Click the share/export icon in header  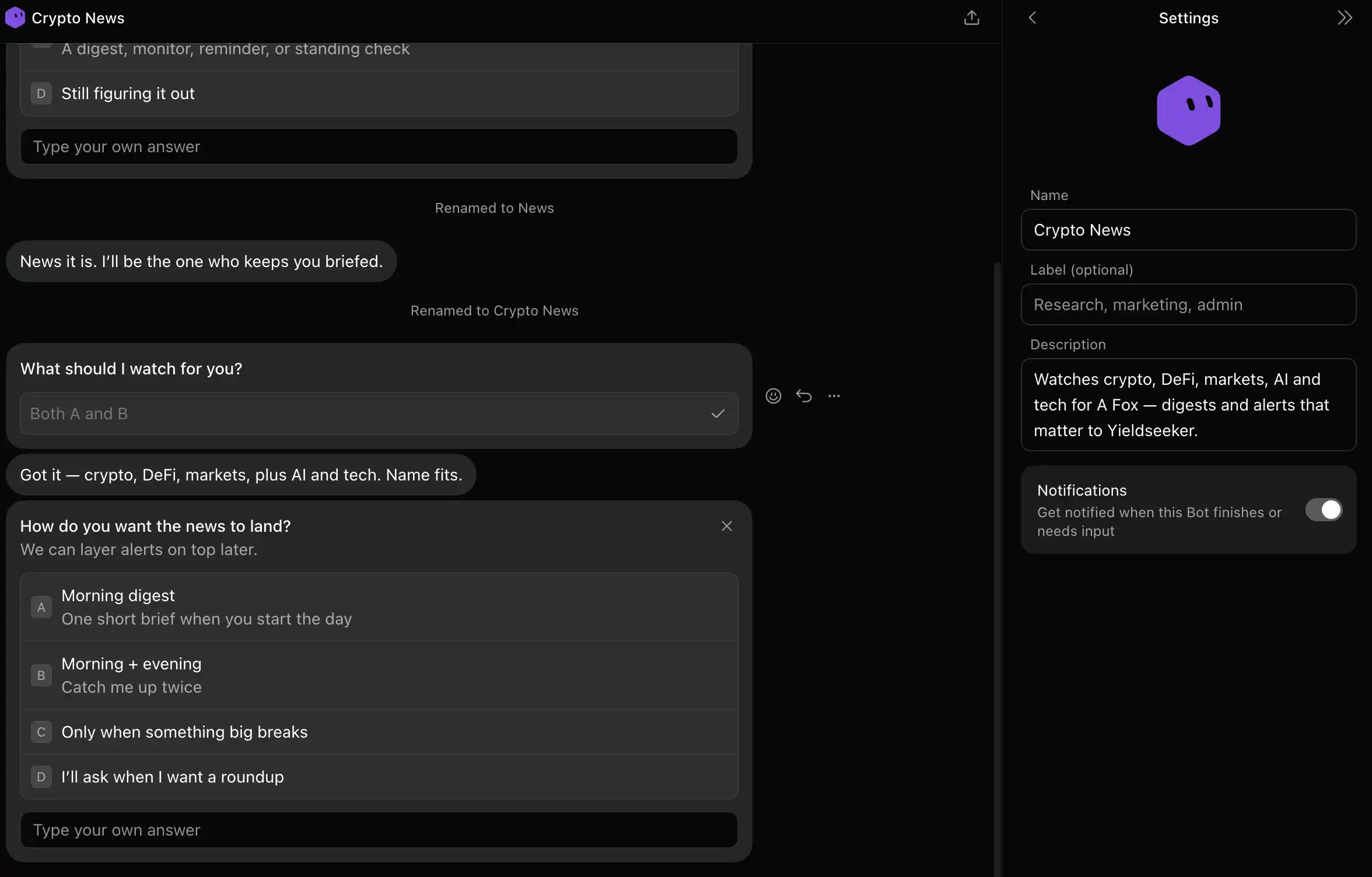[971, 18]
